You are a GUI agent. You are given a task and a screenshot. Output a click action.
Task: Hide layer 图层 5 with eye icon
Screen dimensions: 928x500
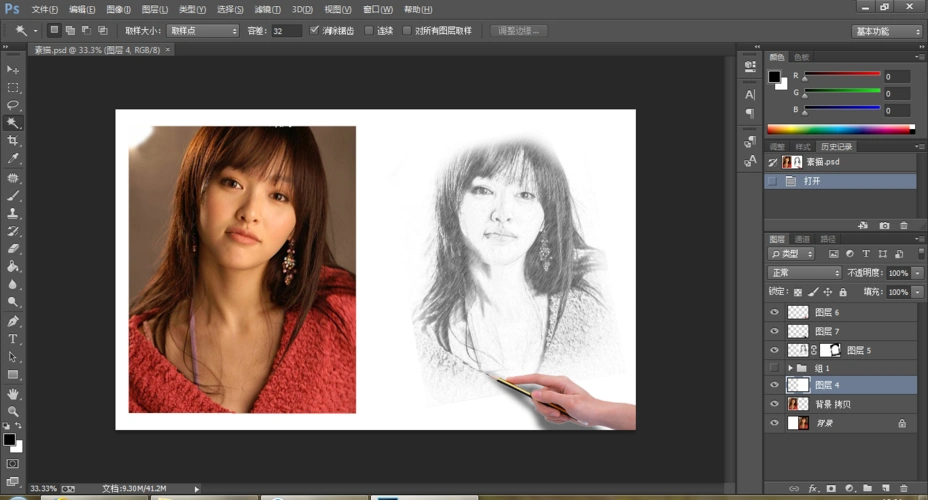tap(774, 350)
